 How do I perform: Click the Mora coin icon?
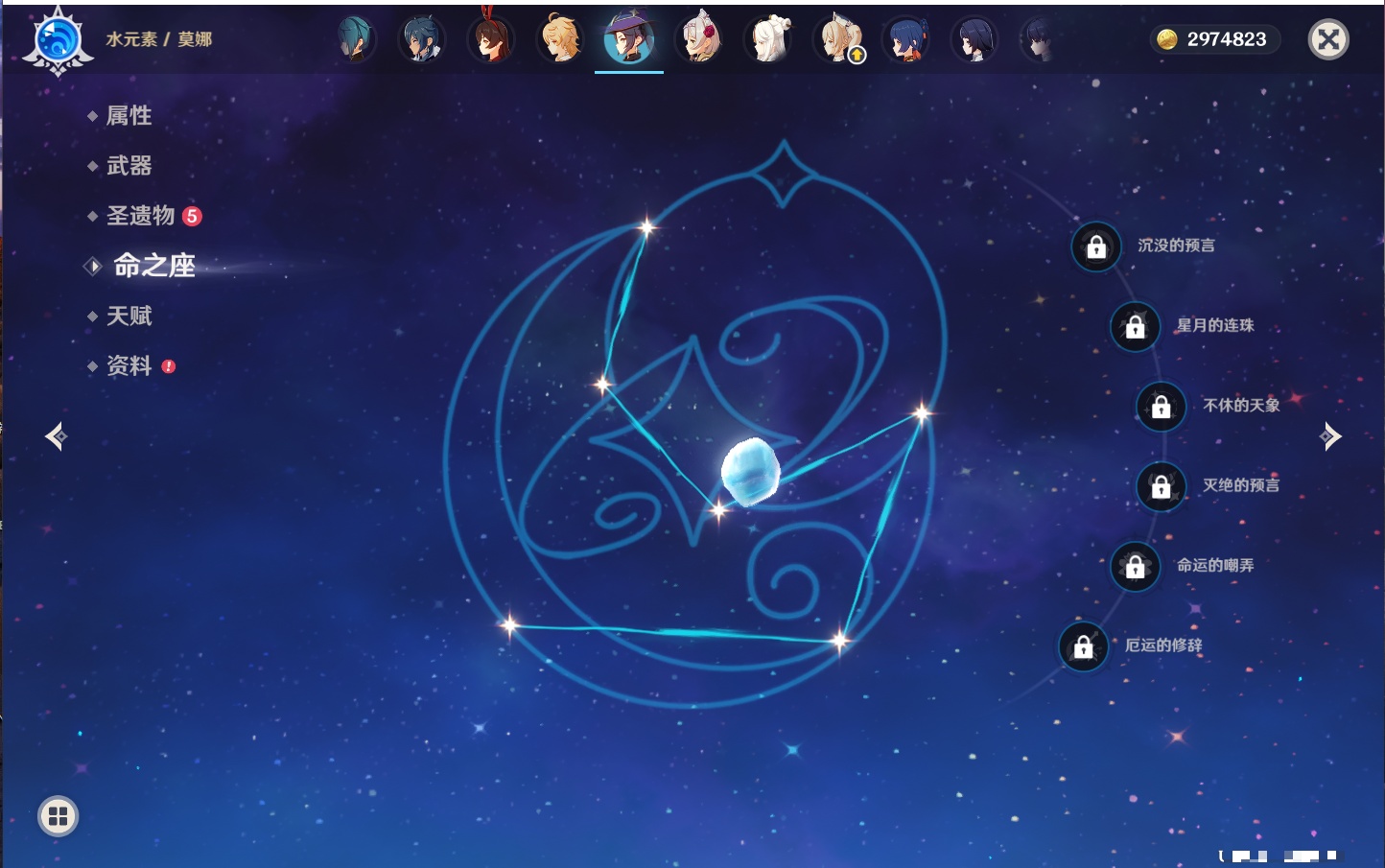click(1166, 39)
